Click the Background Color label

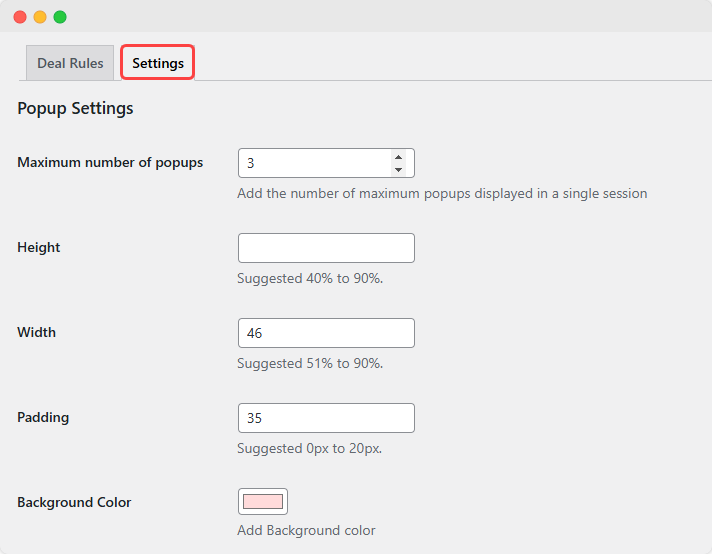pos(74,502)
